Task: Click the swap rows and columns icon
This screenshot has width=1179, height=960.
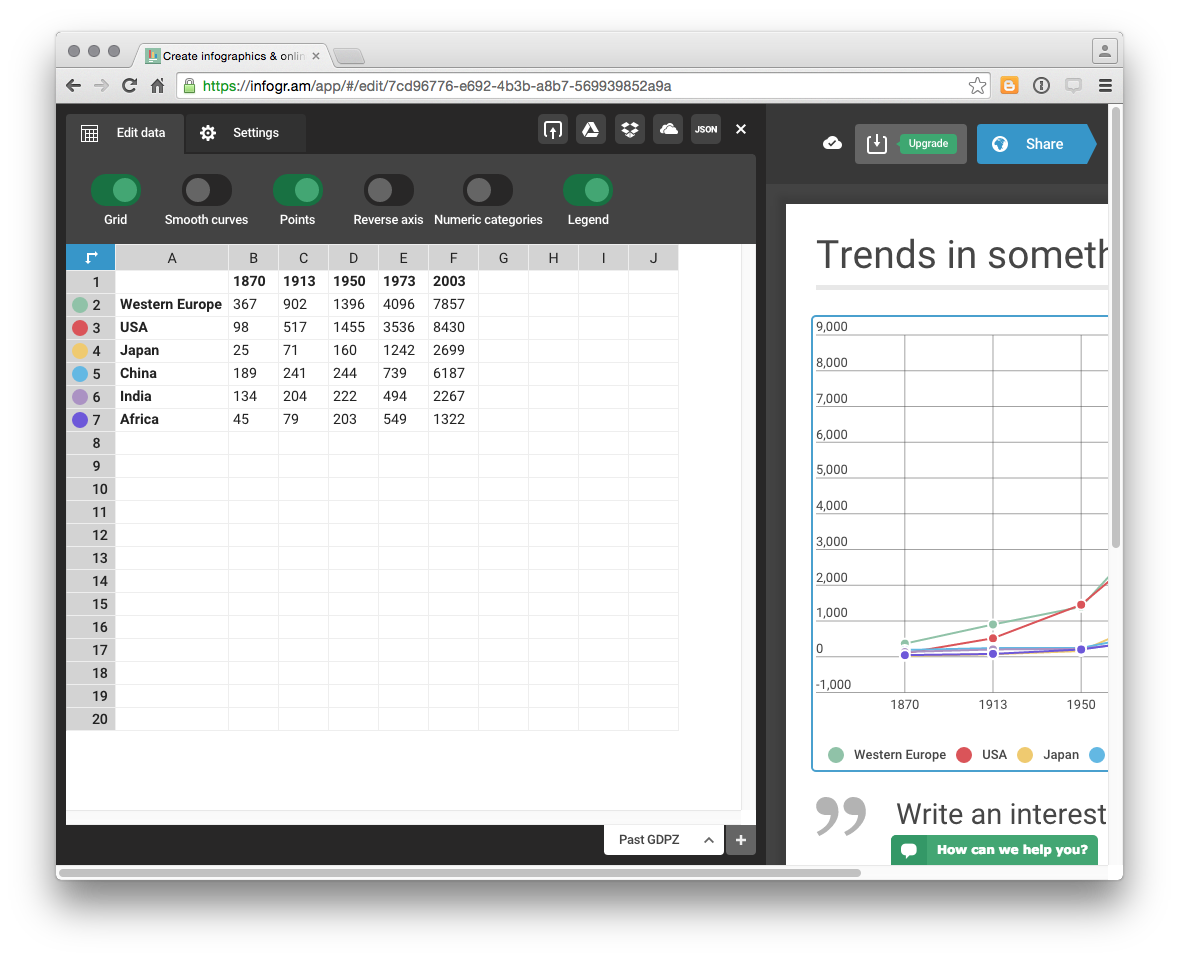Action: [x=91, y=258]
